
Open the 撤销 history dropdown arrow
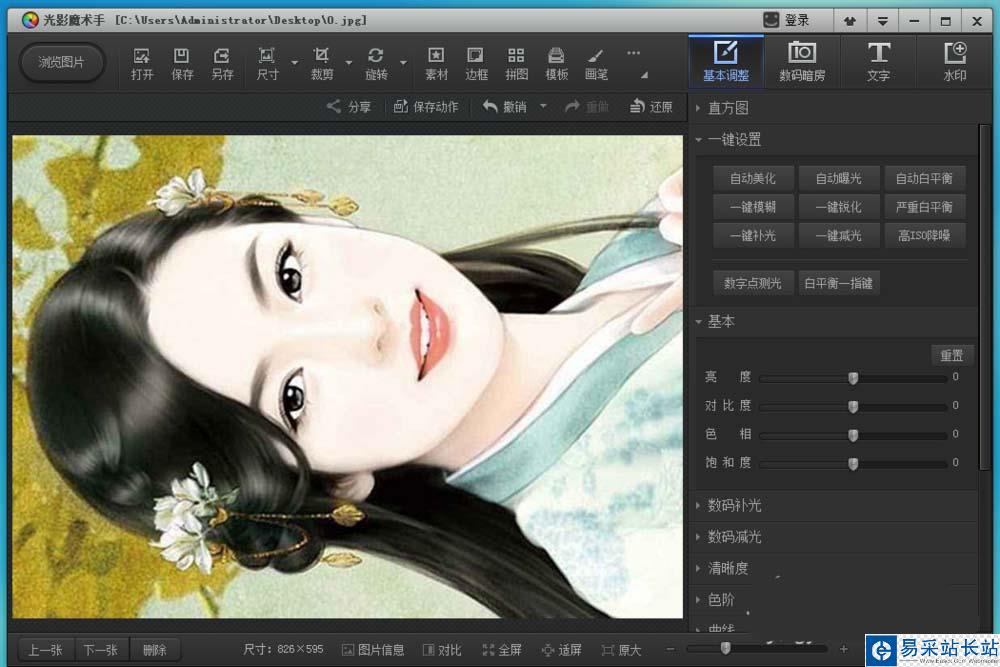(x=543, y=106)
